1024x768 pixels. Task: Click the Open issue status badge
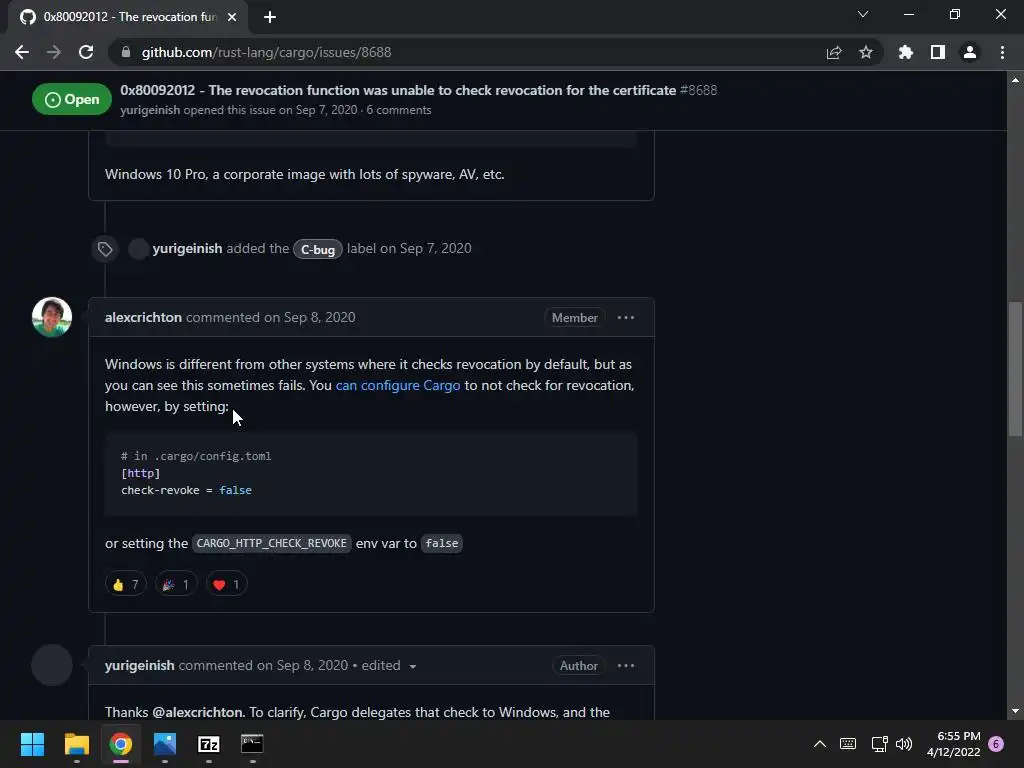point(72,99)
